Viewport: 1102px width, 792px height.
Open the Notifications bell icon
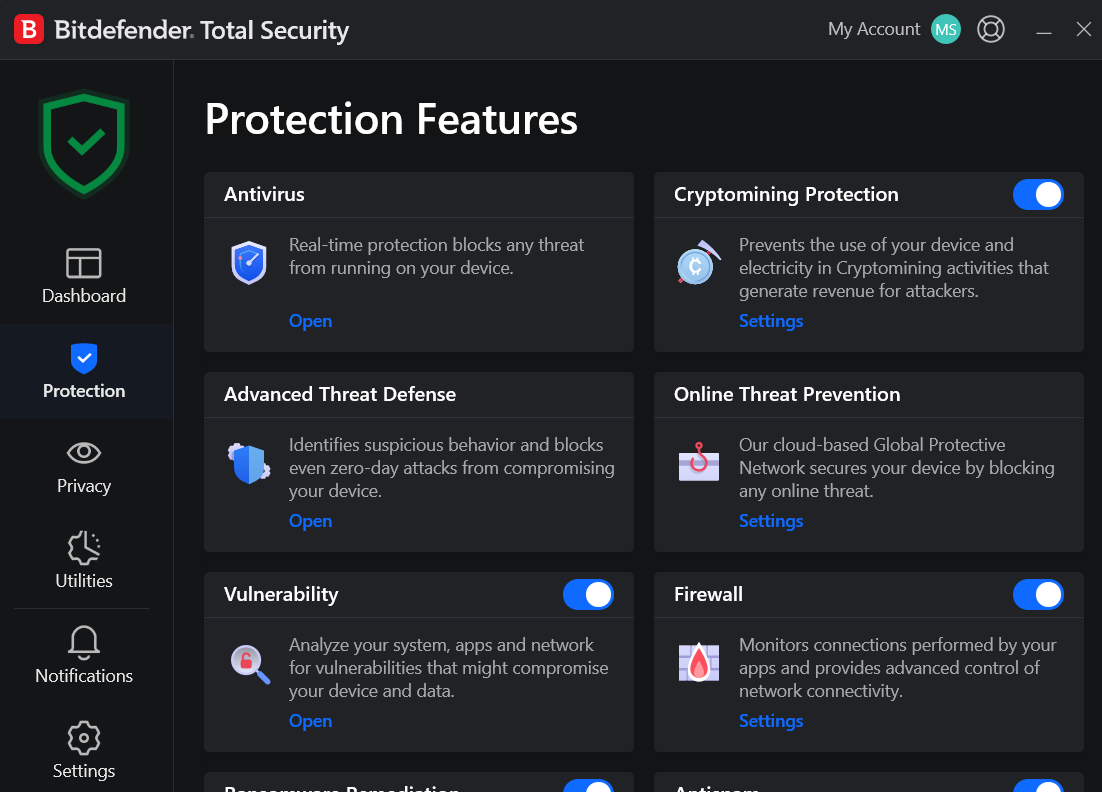click(x=84, y=642)
